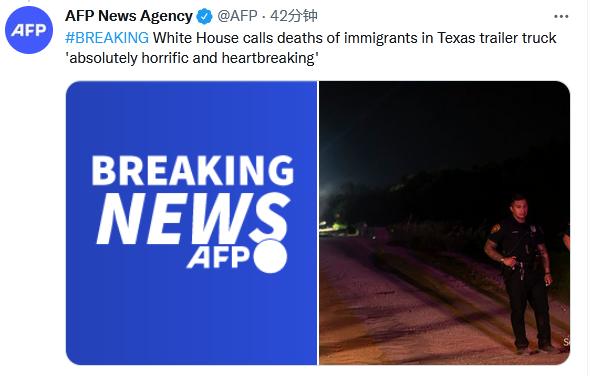This screenshot has height=376, width=595.
Task: Open the nighttime police officer photo
Action: tap(444, 223)
